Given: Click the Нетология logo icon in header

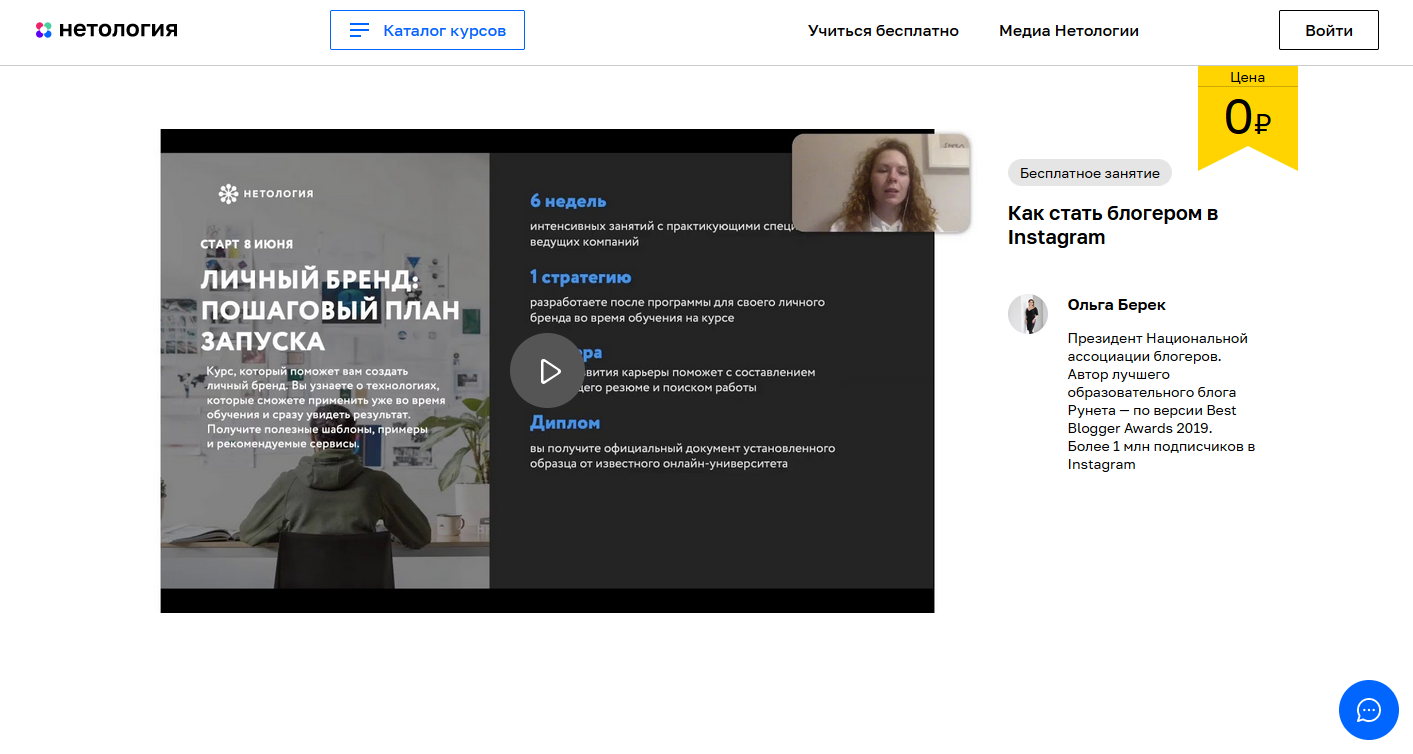Looking at the screenshot, I should (44, 30).
